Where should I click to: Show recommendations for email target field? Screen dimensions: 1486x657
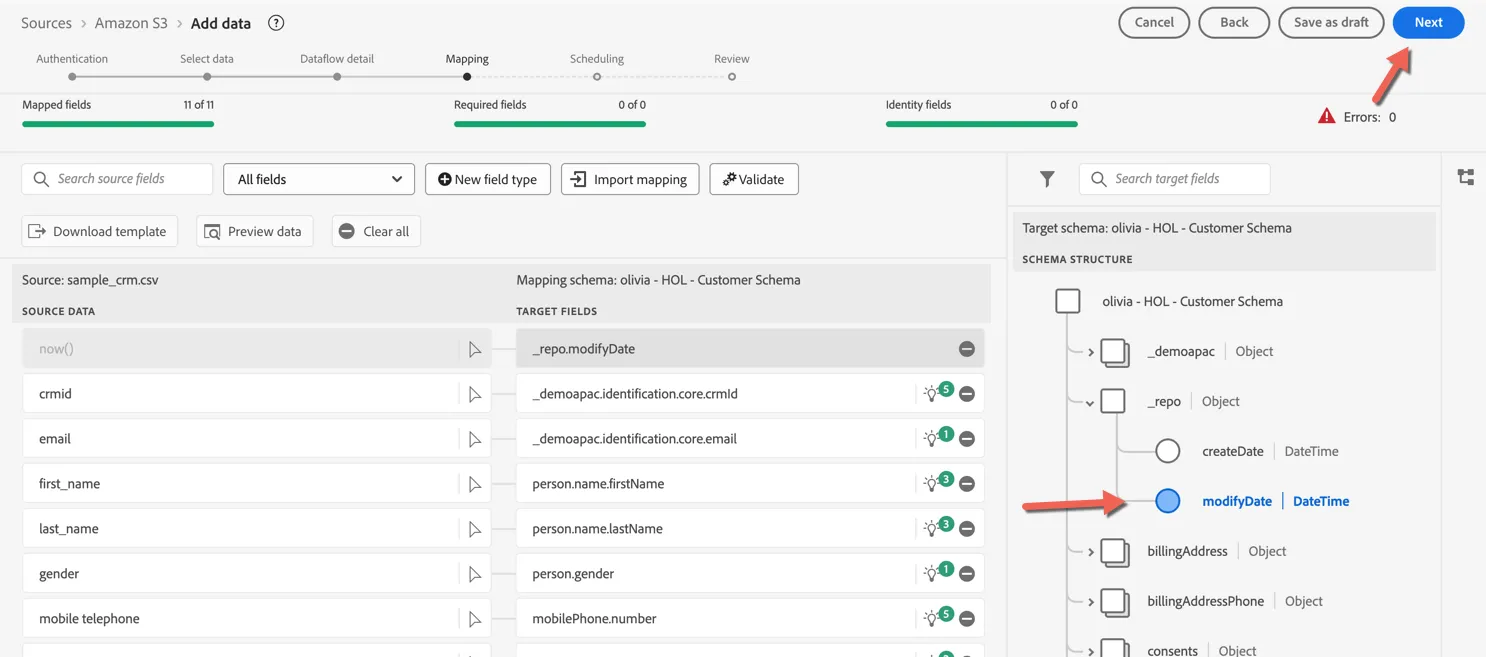pyautogui.click(x=937, y=437)
